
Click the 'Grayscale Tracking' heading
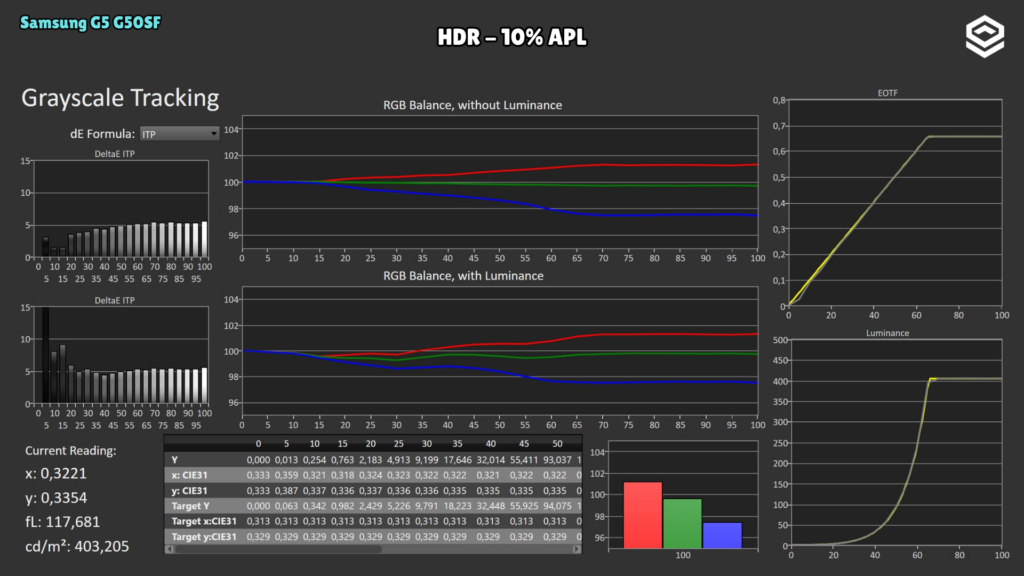(120, 97)
